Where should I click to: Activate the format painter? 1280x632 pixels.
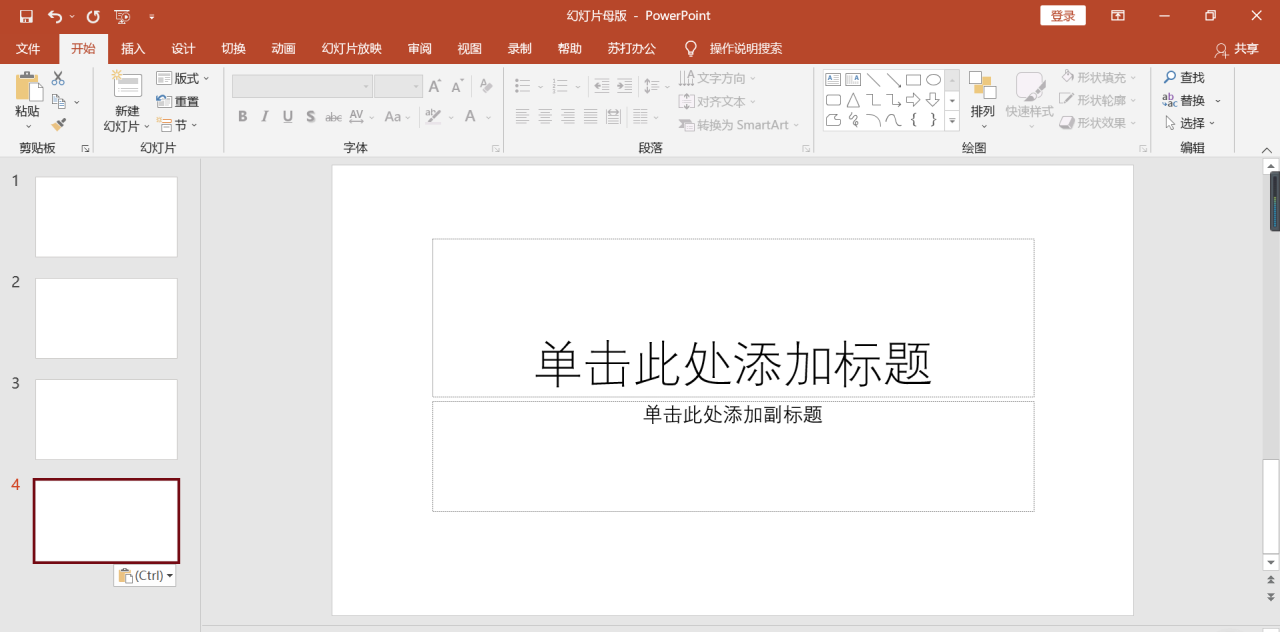[x=57, y=122]
